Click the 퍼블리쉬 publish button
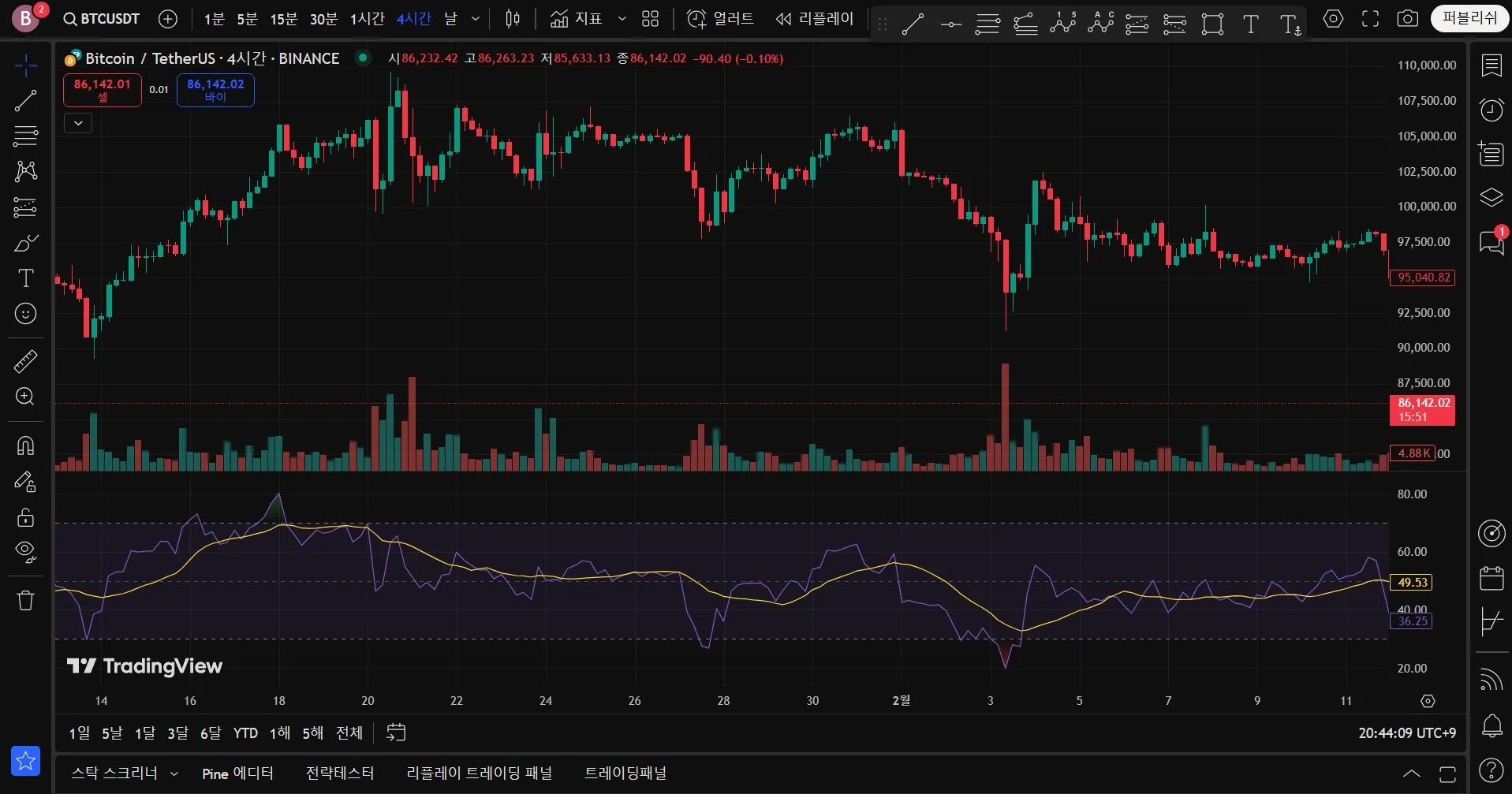 [x=1469, y=18]
